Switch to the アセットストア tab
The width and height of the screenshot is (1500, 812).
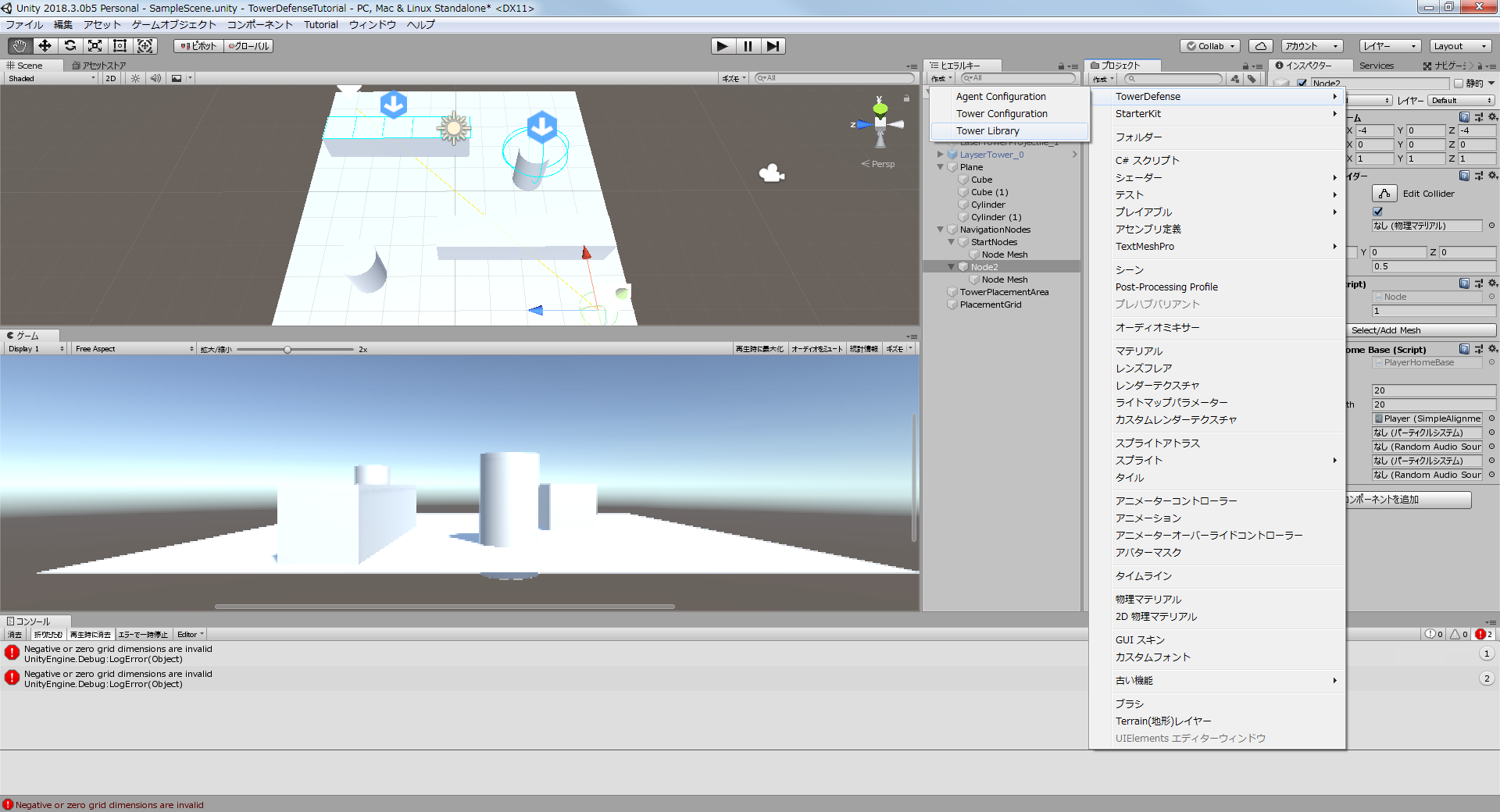98,66
